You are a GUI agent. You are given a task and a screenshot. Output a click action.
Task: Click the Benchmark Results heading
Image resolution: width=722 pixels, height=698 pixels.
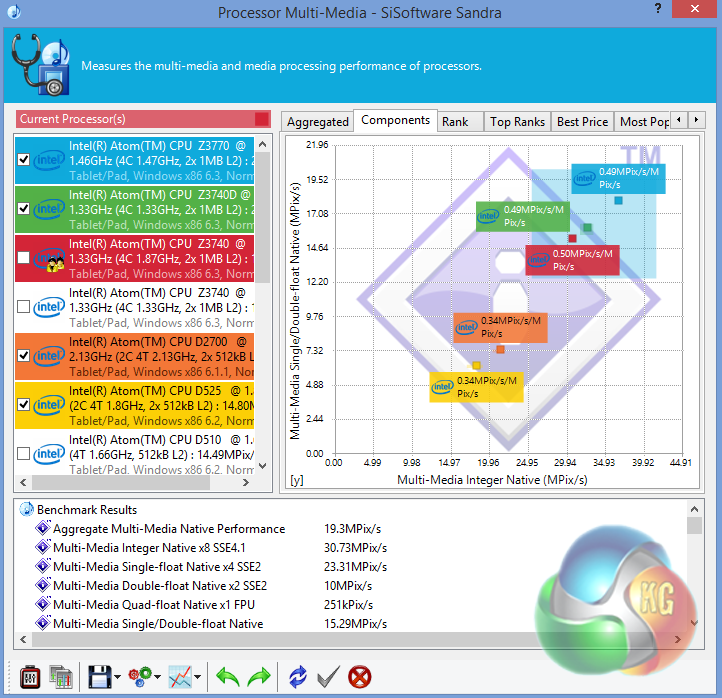point(87,510)
